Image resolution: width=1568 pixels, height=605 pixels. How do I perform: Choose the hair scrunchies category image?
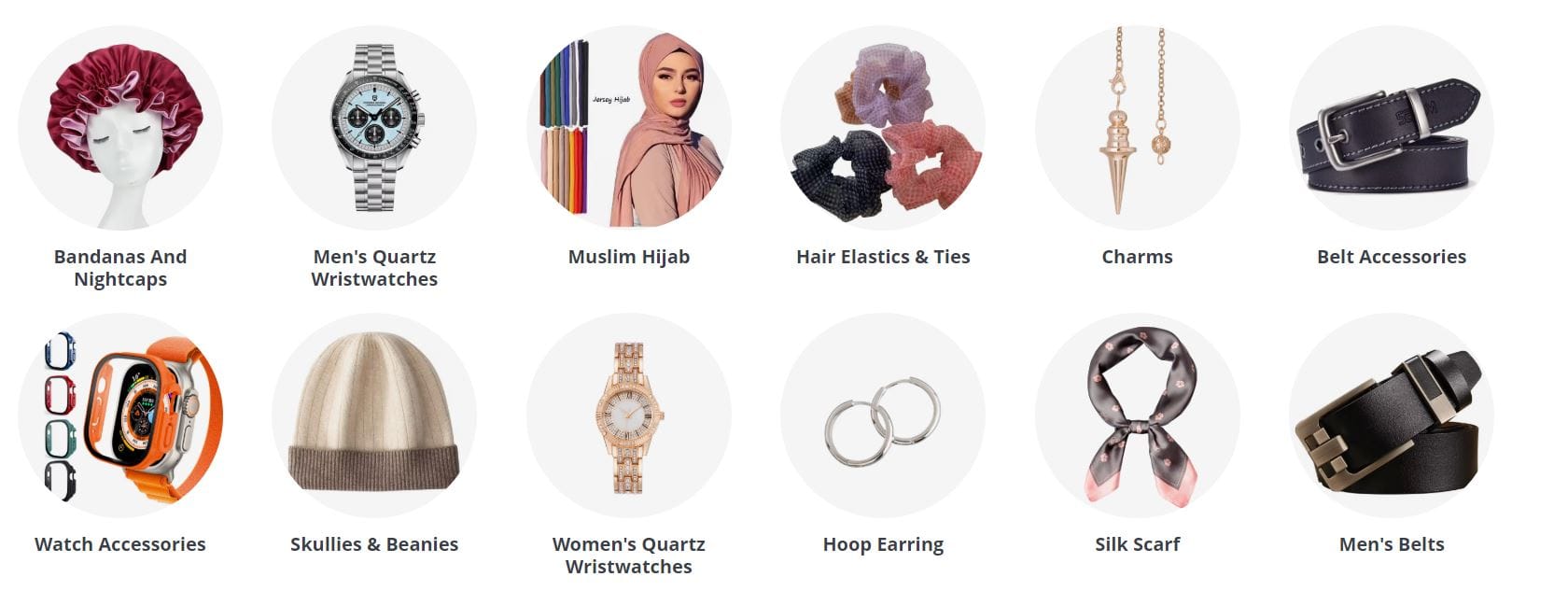point(883,128)
